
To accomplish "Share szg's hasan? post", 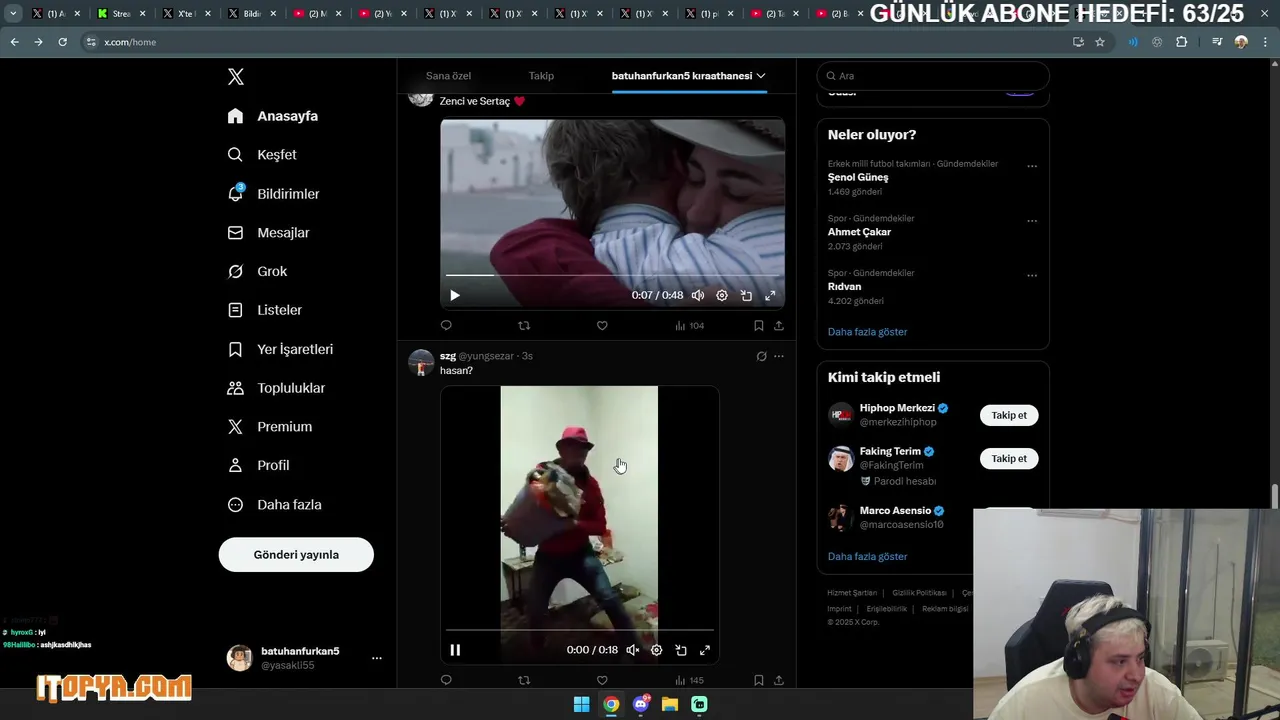I will (779, 680).
